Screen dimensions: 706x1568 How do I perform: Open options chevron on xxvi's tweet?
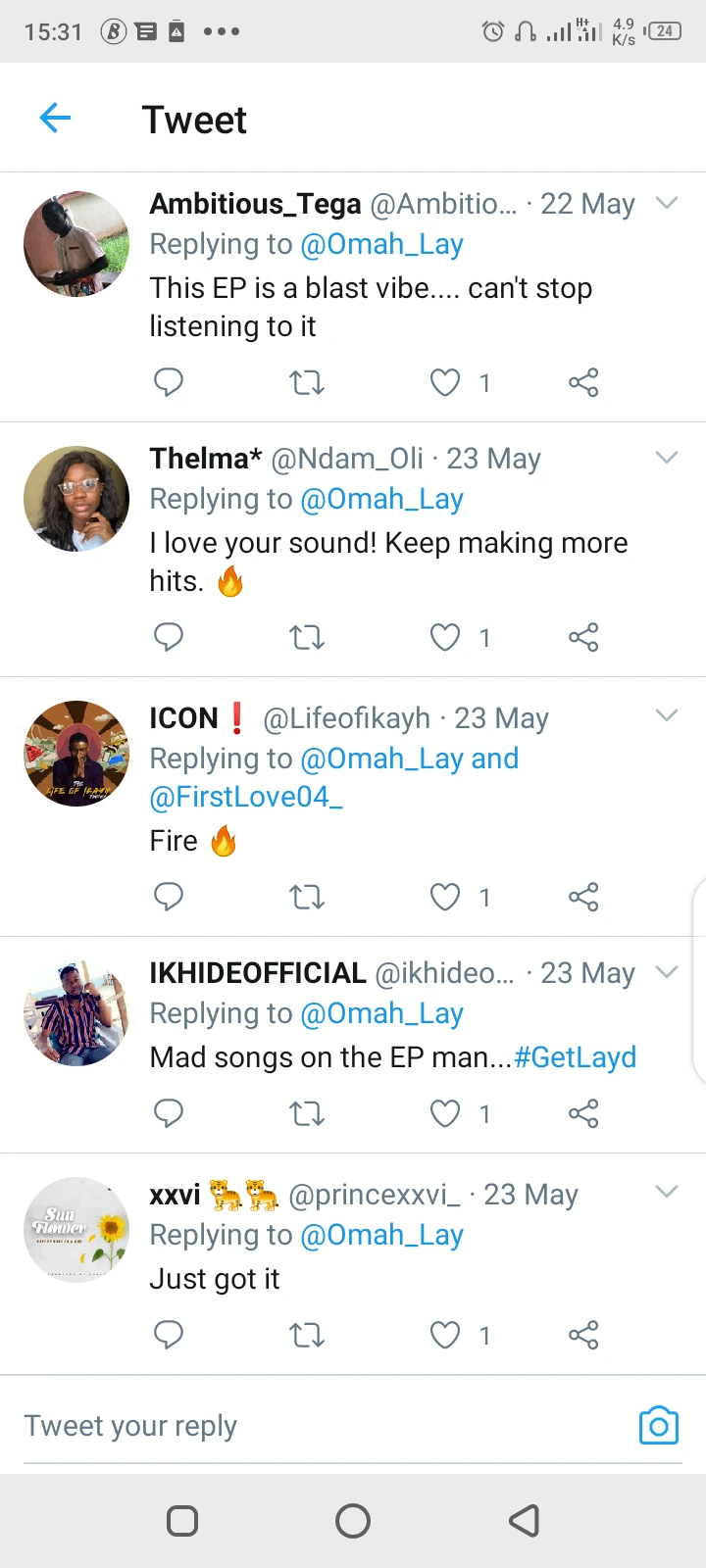[x=667, y=1192]
